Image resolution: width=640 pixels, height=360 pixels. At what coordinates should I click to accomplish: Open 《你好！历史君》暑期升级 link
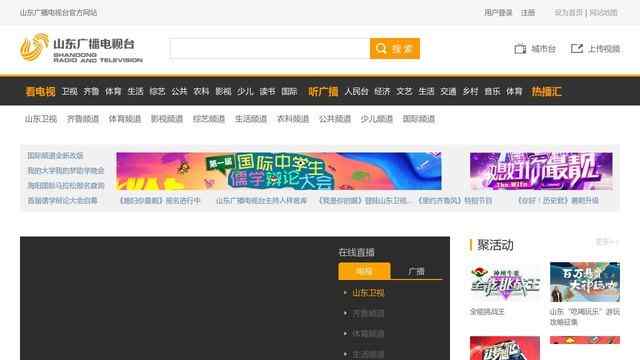click(558, 200)
